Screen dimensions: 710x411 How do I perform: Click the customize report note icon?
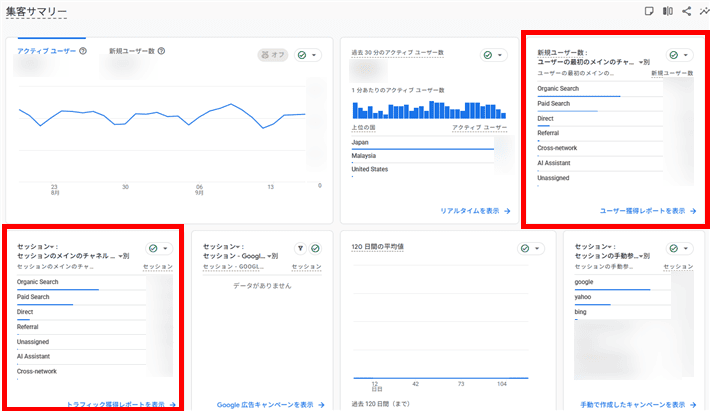[x=649, y=11]
